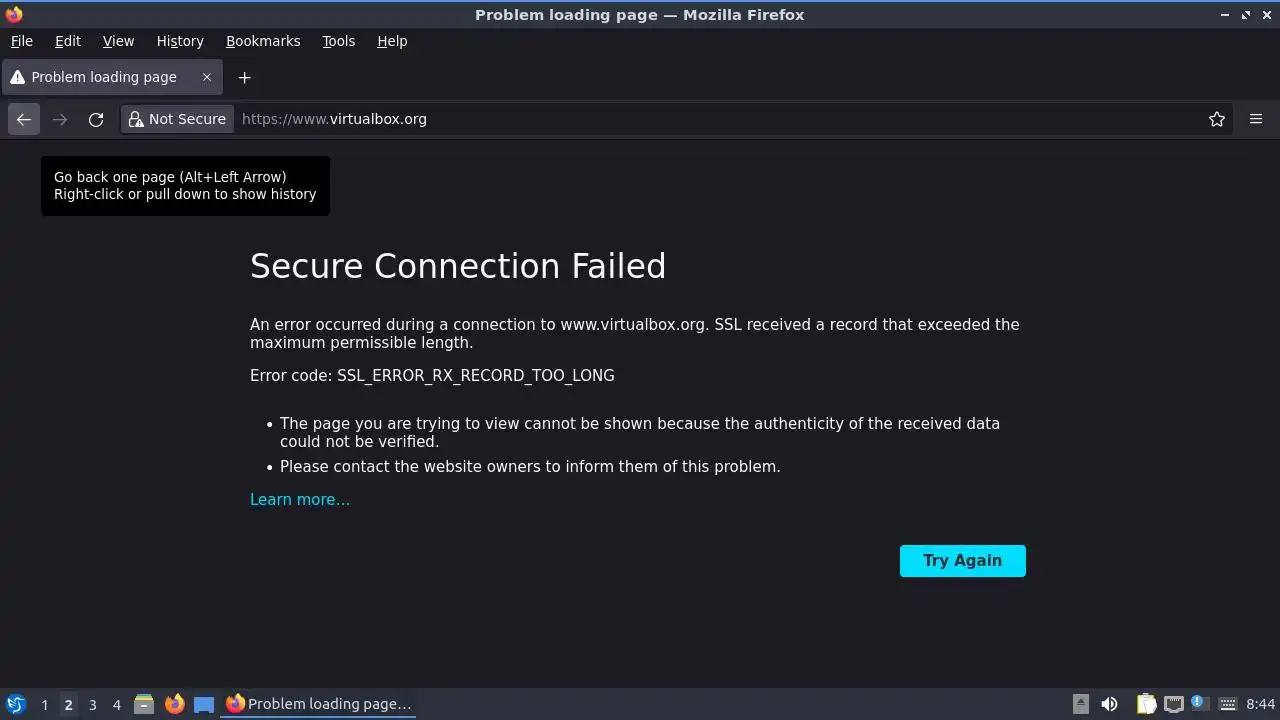The height and width of the screenshot is (720, 1280).
Task: Click the Not Secure lock indicator
Action: (177, 119)
